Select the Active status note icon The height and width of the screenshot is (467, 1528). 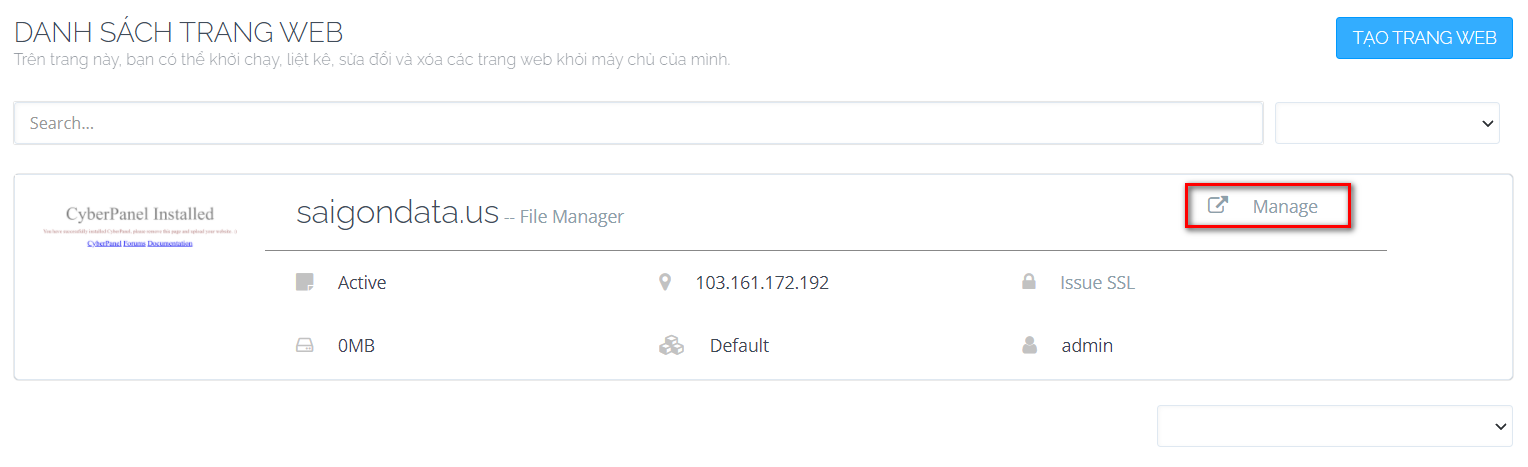coord(305,283)
